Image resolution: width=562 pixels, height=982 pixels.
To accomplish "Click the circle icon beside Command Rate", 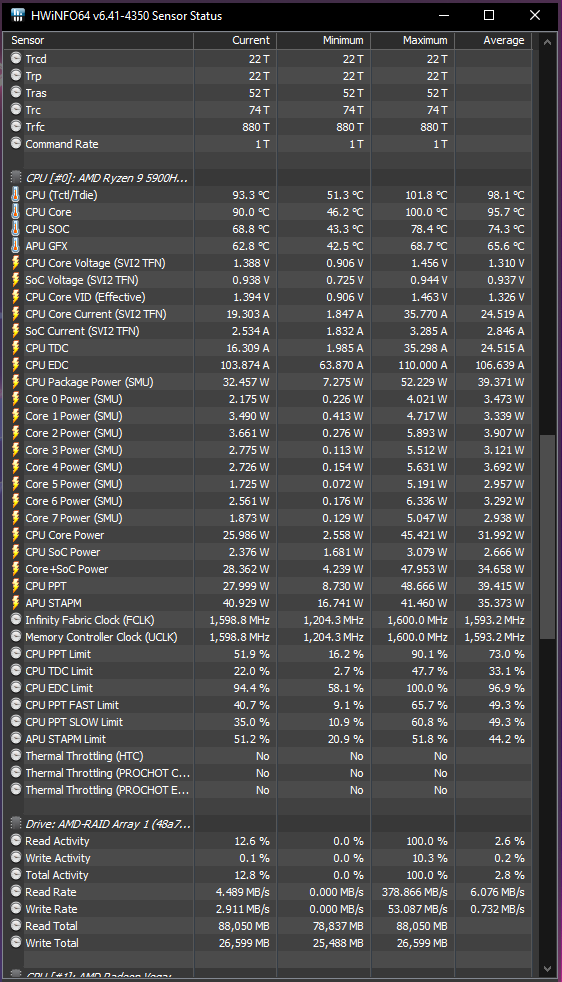I will pyautogui.click(x=16, y=143).
